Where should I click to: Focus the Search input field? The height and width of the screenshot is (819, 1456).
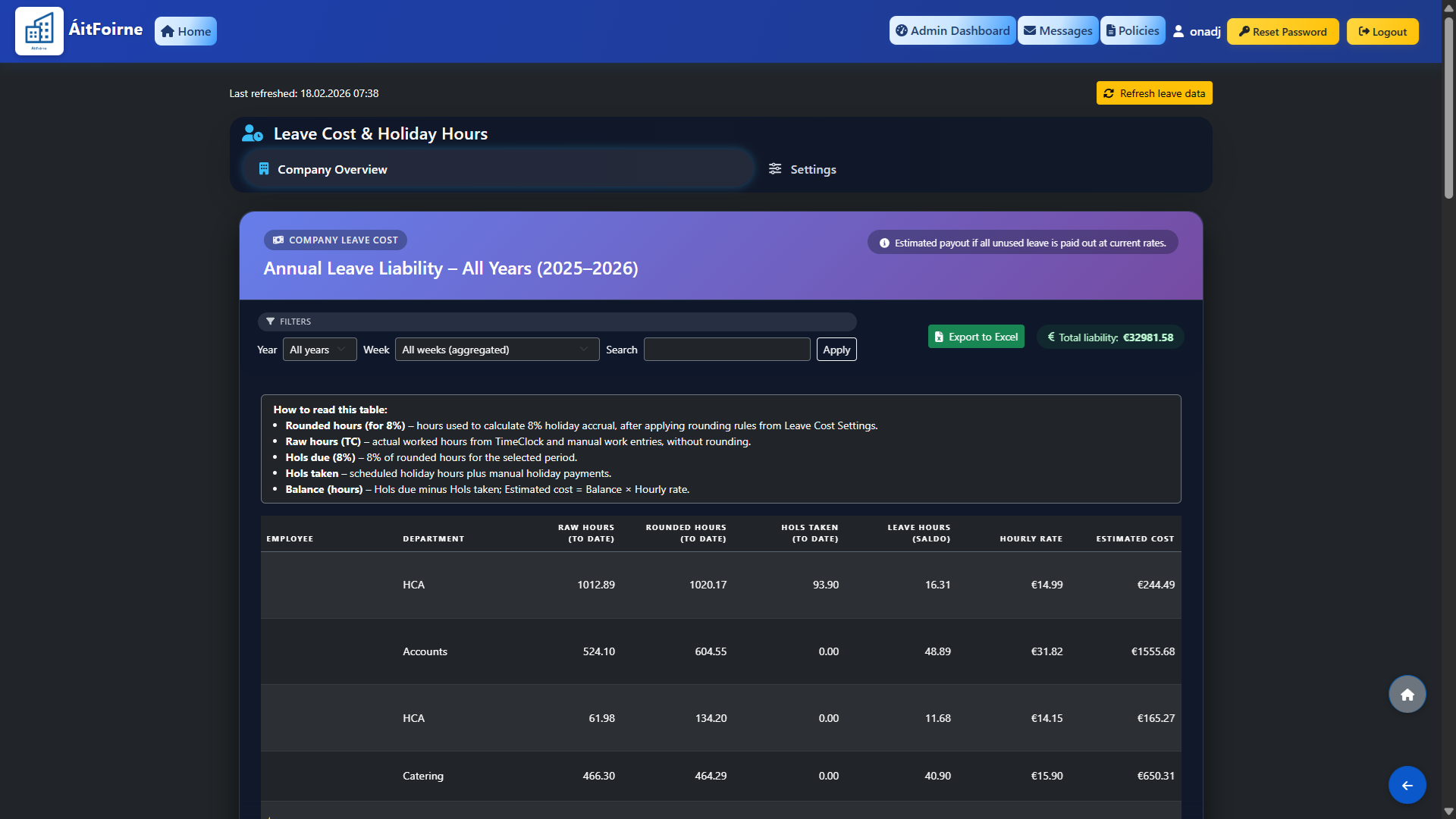(726, 350)
